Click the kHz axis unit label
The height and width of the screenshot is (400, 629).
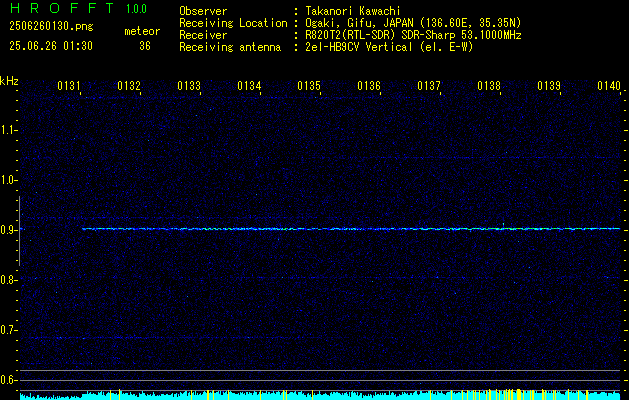[x=9, y=82]
